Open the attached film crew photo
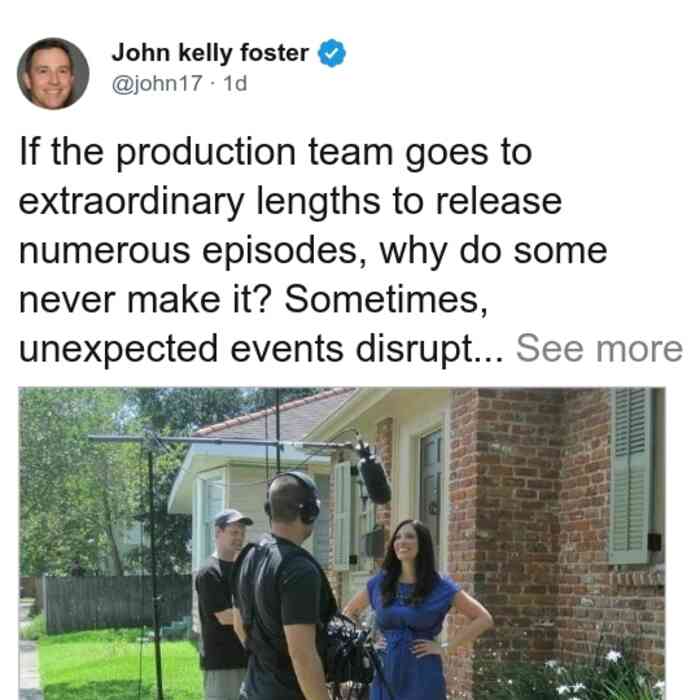Image resolution: width=700 pixels, height=700 pixels. (x=342, y=543)
